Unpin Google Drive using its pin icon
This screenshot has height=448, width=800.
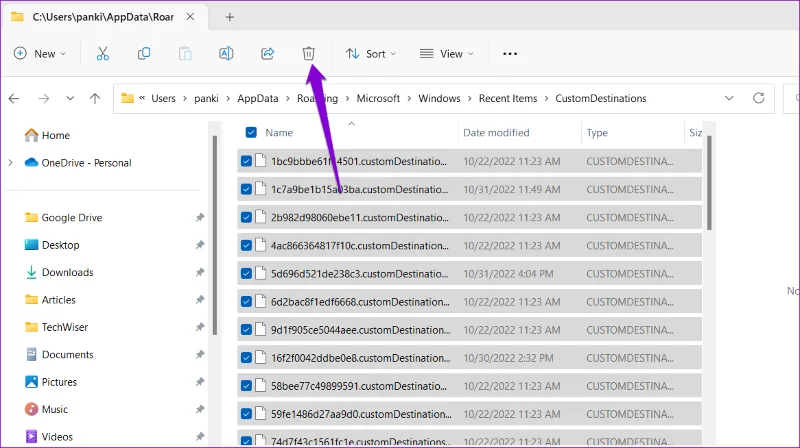click(x=199, y=217)
